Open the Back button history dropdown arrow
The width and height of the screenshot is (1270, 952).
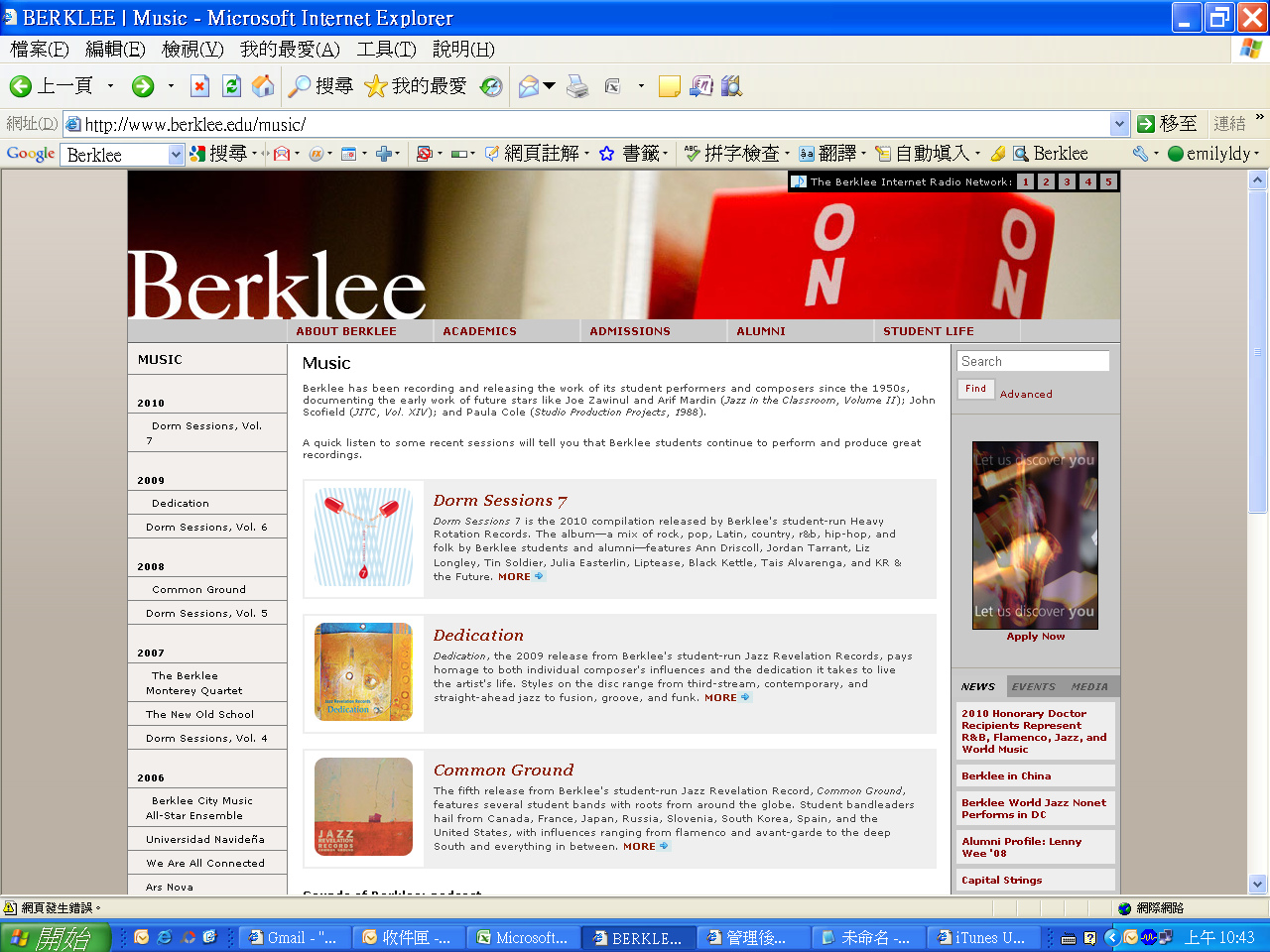[110, 87]
